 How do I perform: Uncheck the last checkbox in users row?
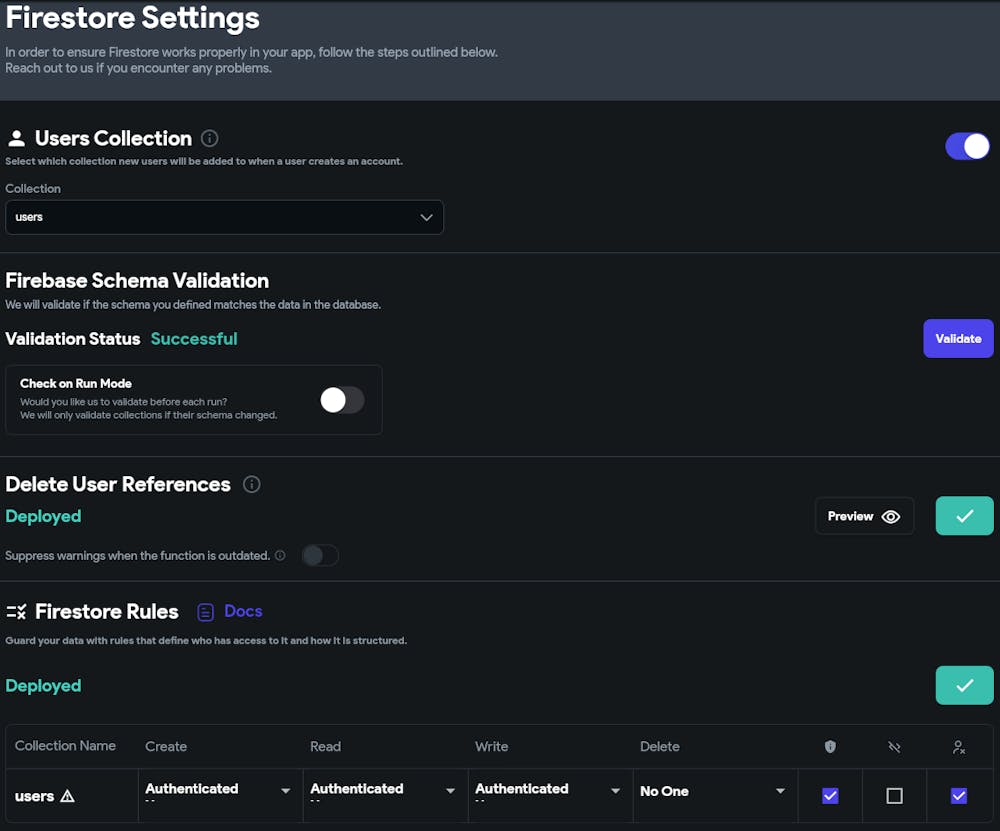[959, 795]
